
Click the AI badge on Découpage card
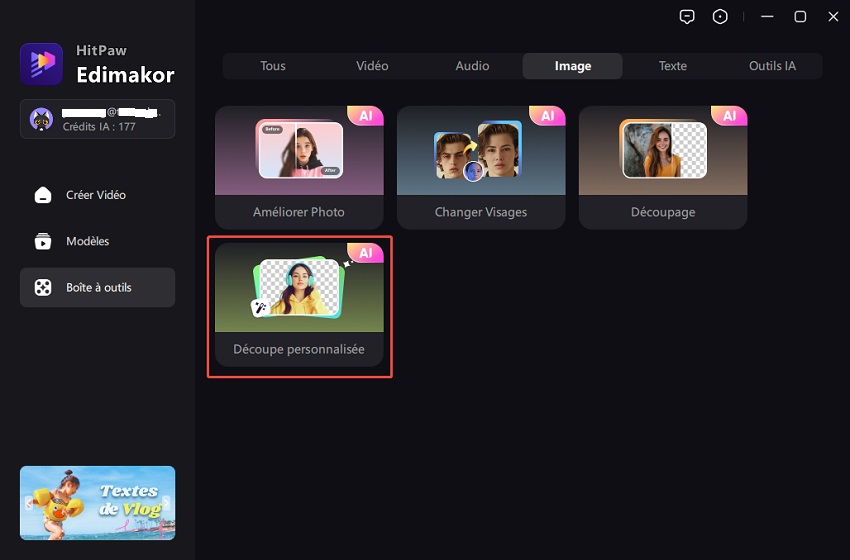729,116
